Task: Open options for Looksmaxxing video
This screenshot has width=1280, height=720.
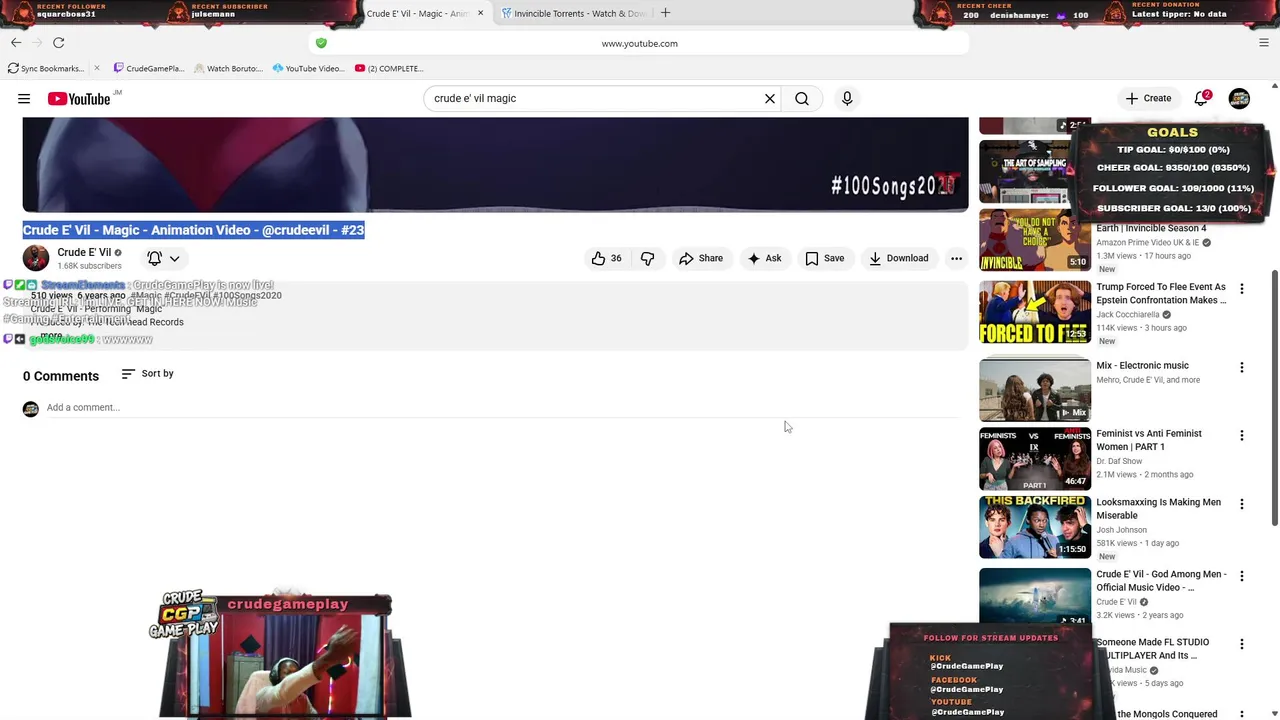Action: click(x=1242, y=504)
